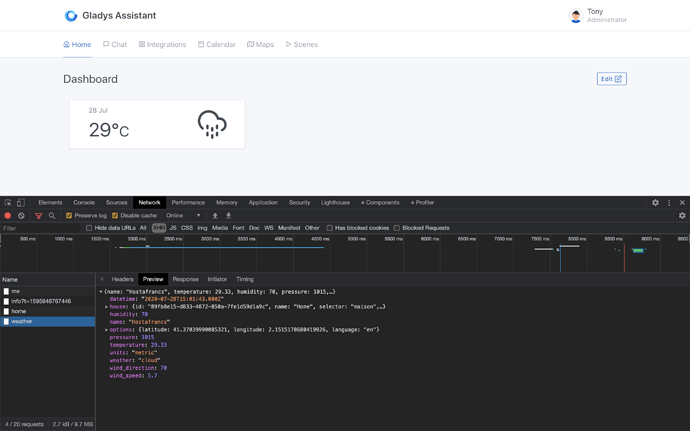The height and width of the screenshot is (431, 690).
Task: Show the Timing tab of request
Action: pos(245,279)
